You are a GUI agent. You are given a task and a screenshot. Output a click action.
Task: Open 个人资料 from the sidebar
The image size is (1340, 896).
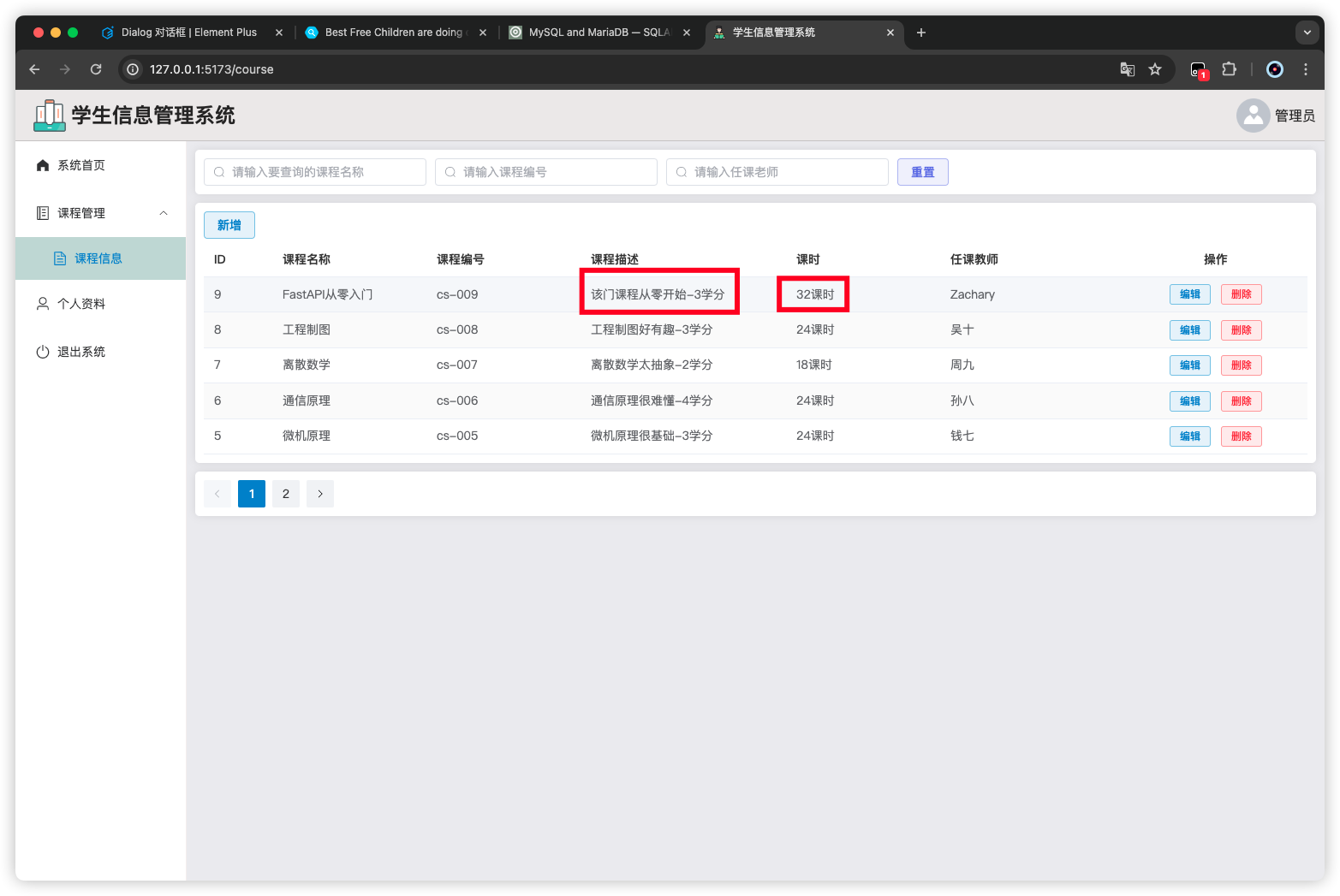[x=101, y=304]
